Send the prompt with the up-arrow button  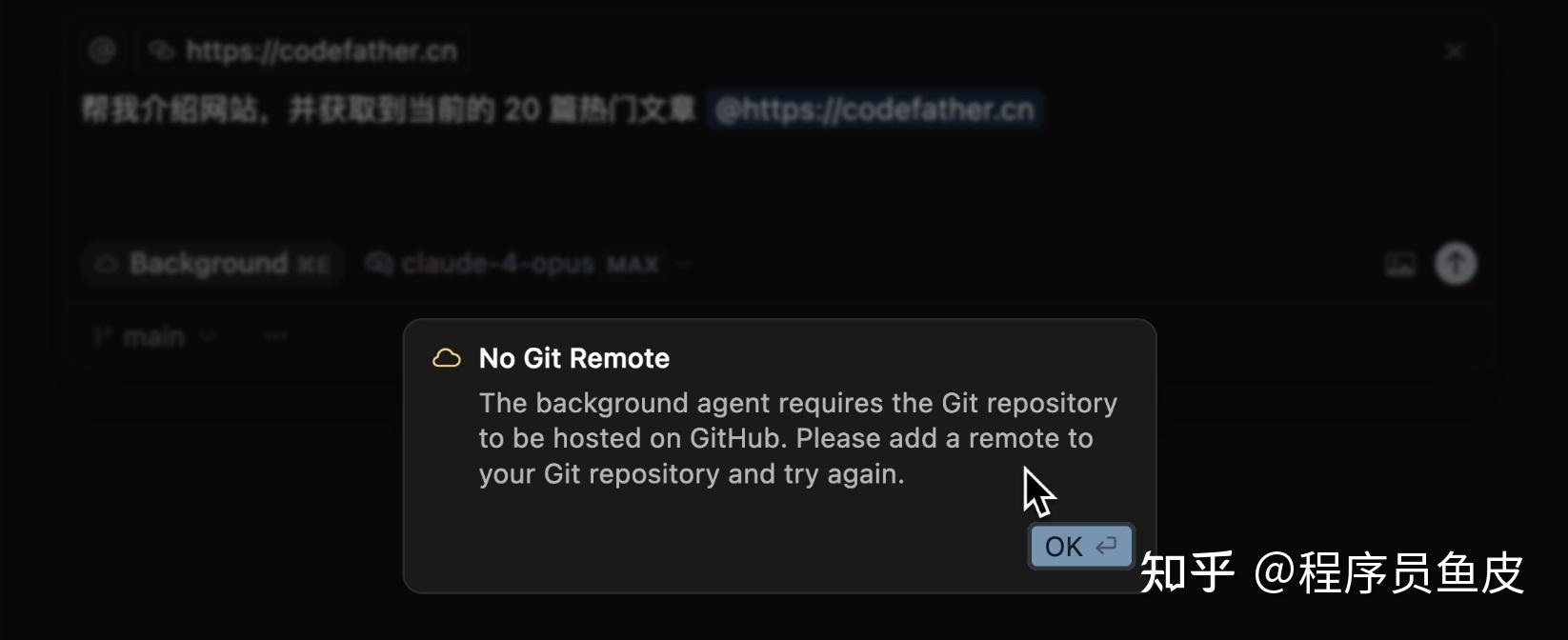tap(1456, 264)
